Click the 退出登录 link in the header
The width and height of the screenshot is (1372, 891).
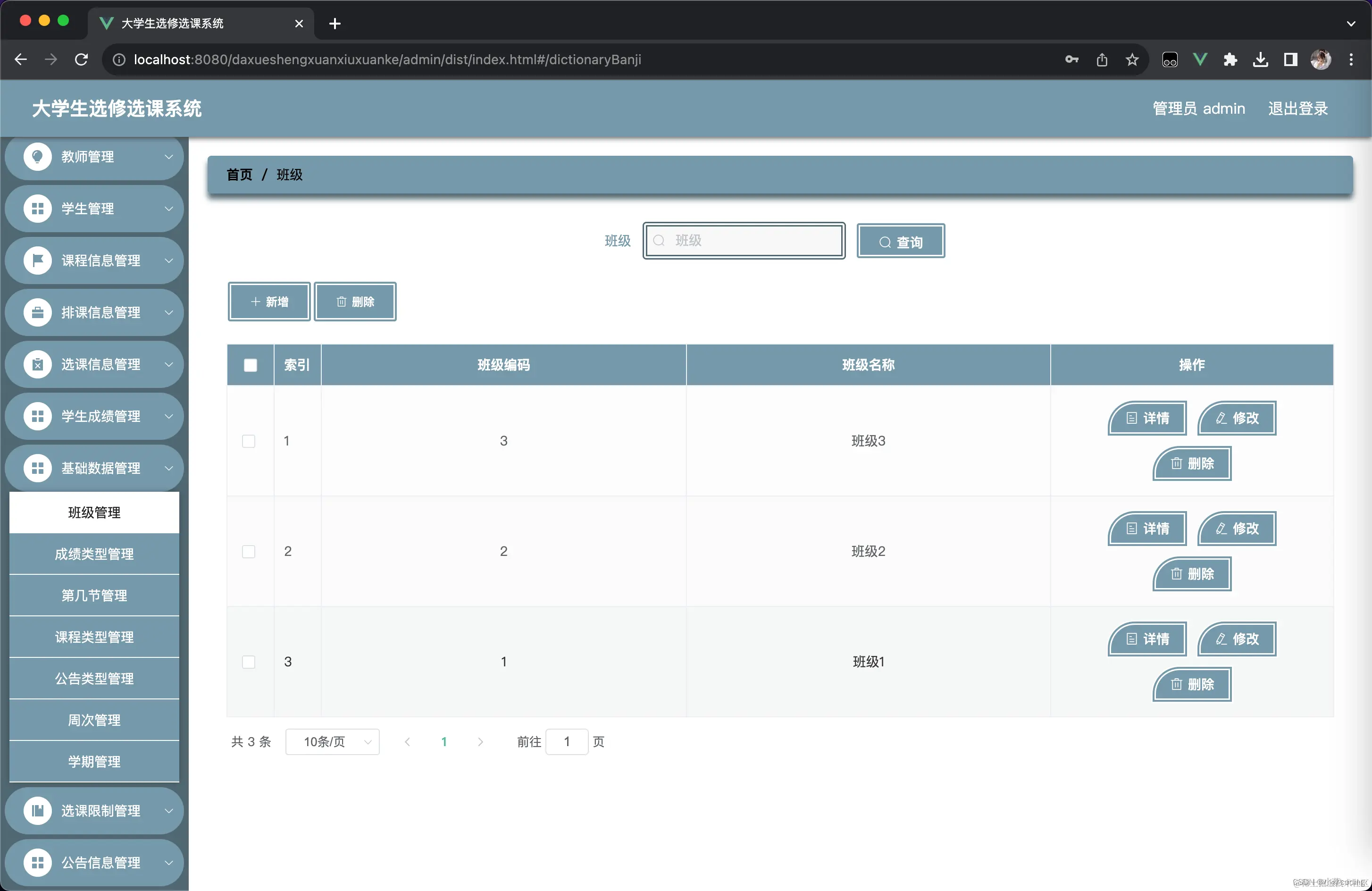(x=1297, y=109)
